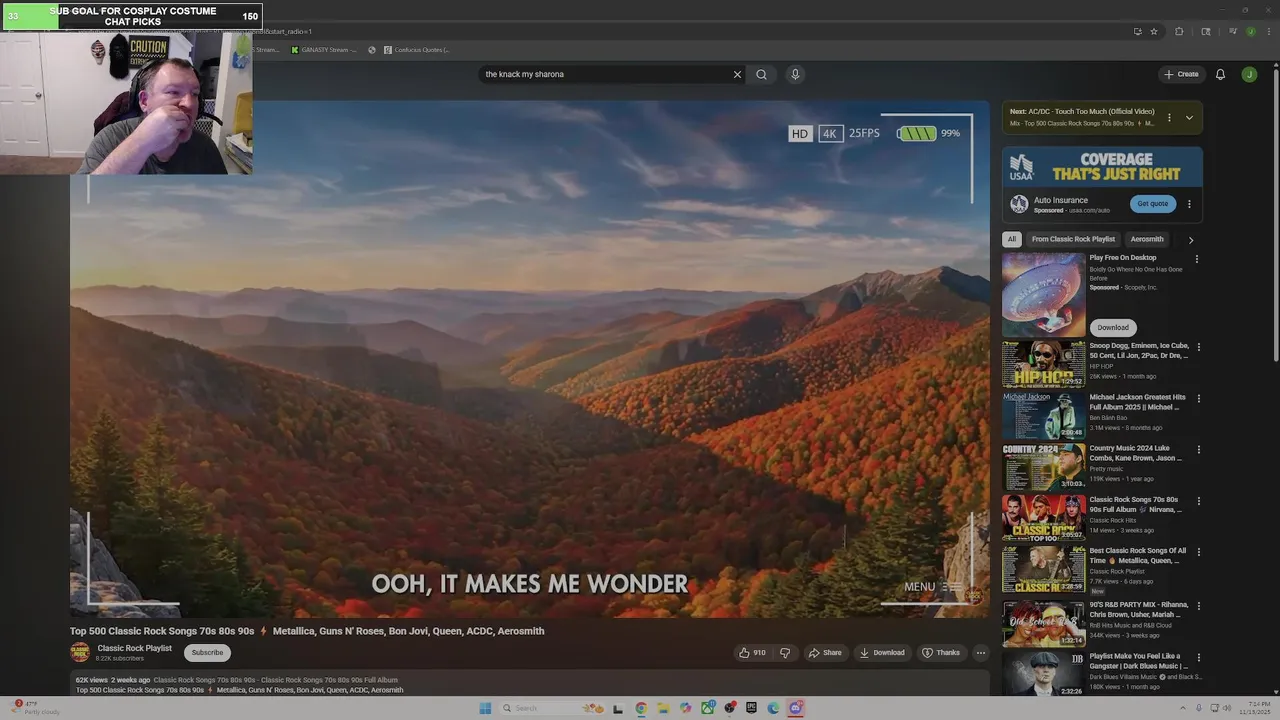Image resolution: width=1280 pixels, height=720 pixels.
Task: Bookmark this page with the star icon
Action: (1154, 31)
